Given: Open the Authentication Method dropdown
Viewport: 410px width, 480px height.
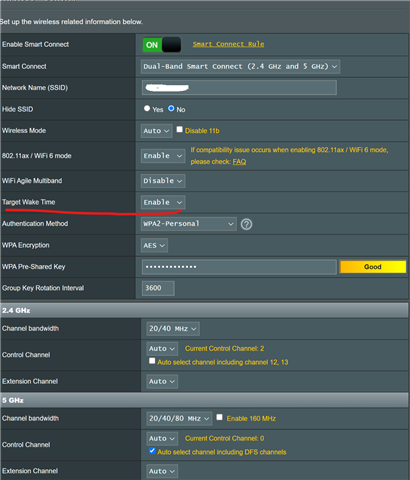Looking at the screenshot, I should (x=189, y=224).
